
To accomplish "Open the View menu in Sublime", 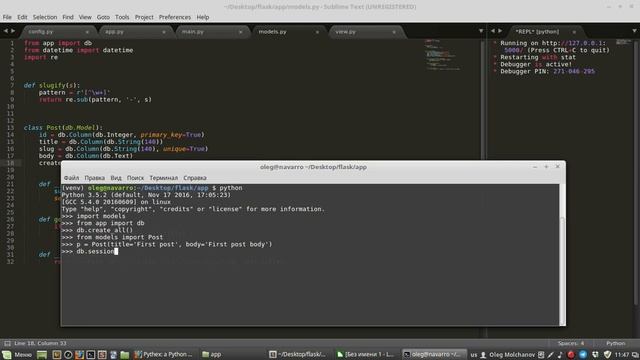I will (x=85, y=17).
